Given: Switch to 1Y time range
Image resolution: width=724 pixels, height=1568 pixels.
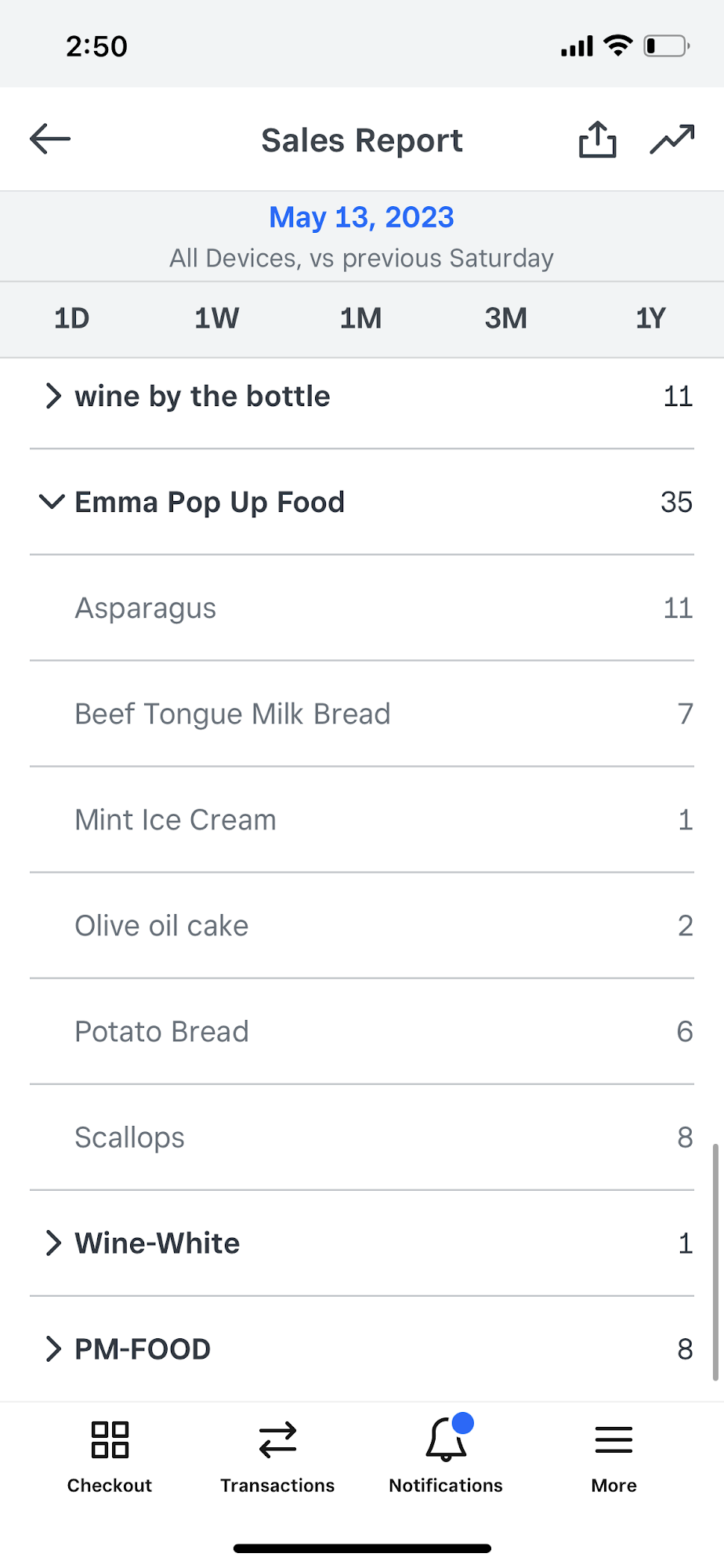Looking at the screenshot, I should 650,318.
